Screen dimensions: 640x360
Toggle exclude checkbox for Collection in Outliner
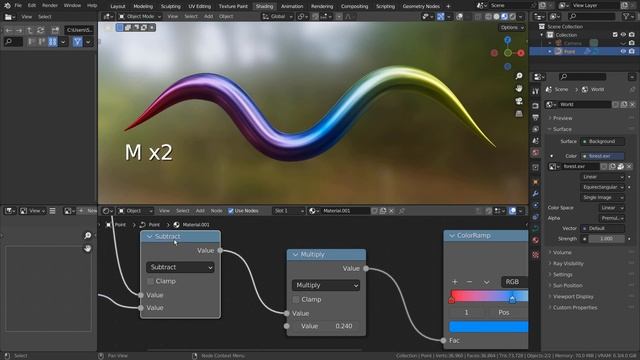click(615, 35)
